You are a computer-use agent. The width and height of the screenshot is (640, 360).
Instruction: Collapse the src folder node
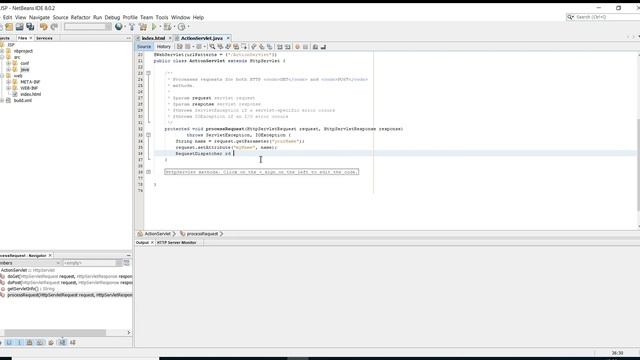coord(2,57)
